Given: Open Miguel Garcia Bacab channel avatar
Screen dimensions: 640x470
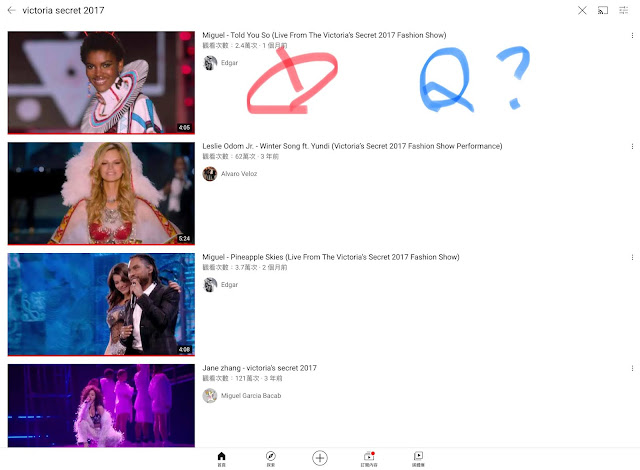Looking at the screenshot, I should (x=210, y=396).
